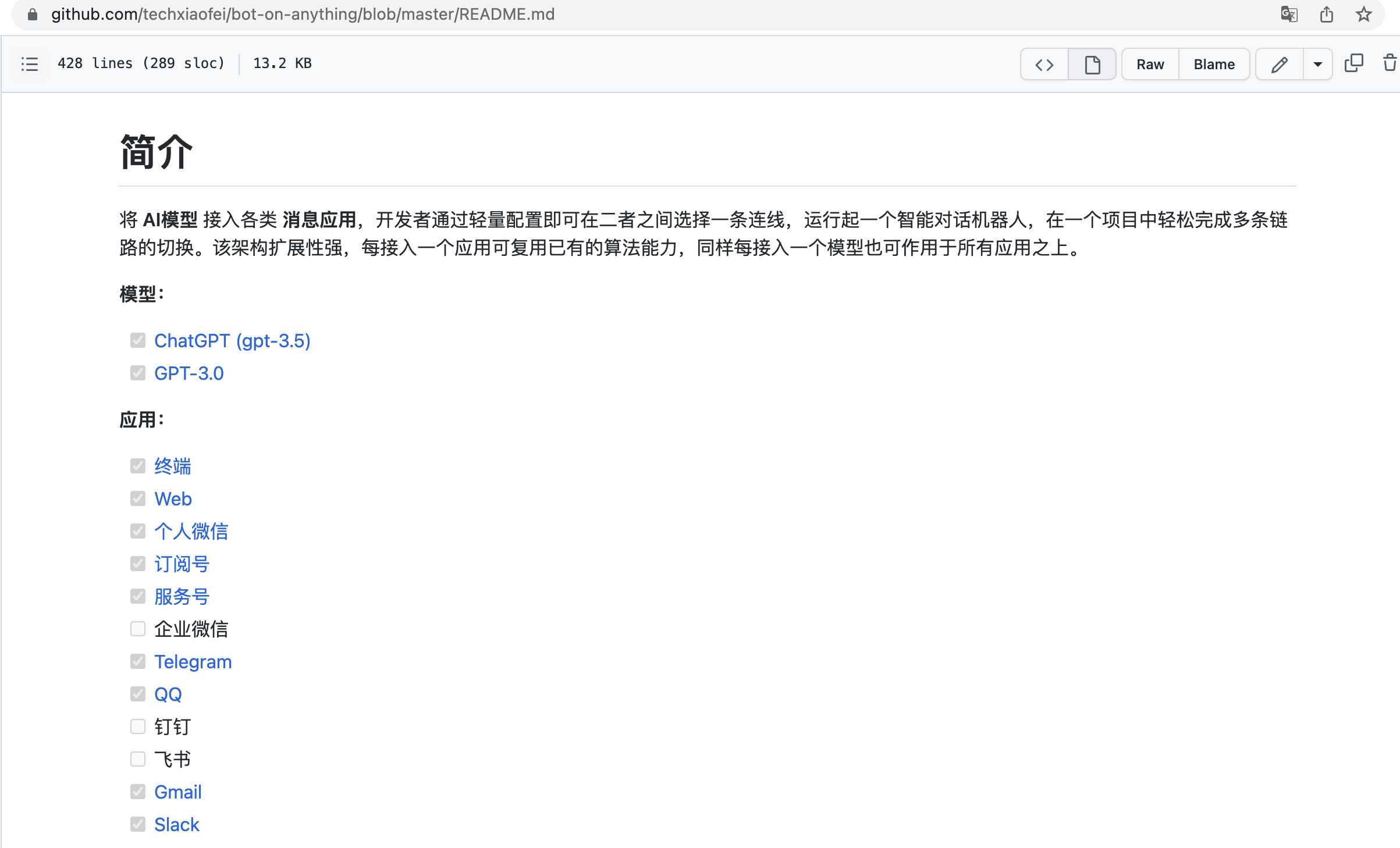Expand the edit options dropdown arrow
The width and height of the screenshot is (1400, 848).
(1317, 65)
